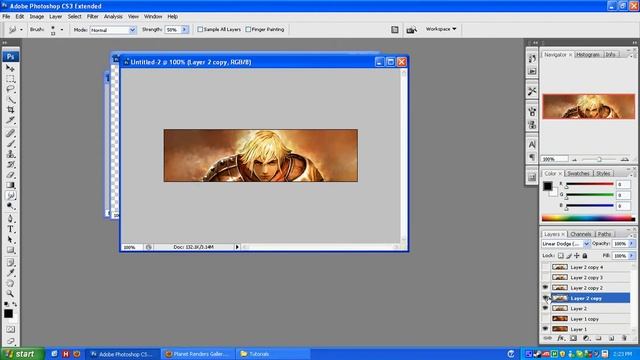The width and height of the screenshot is (640, 360).
Task: Toggle lock all padlock
Action: pos(584,256)
